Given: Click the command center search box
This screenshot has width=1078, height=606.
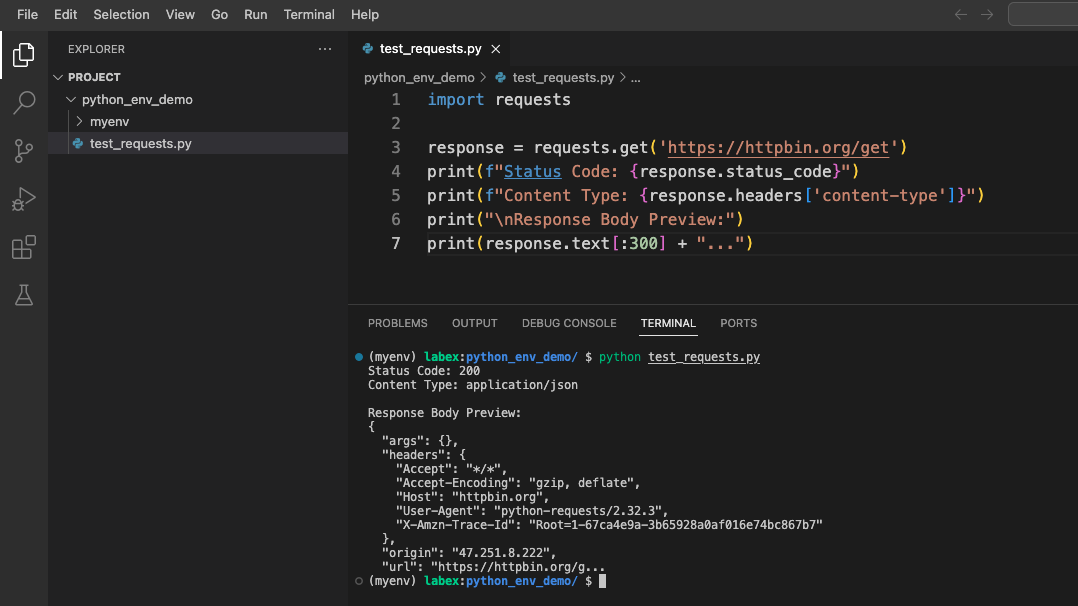Looking at the screenshot, I should (x=1043, y=14).
